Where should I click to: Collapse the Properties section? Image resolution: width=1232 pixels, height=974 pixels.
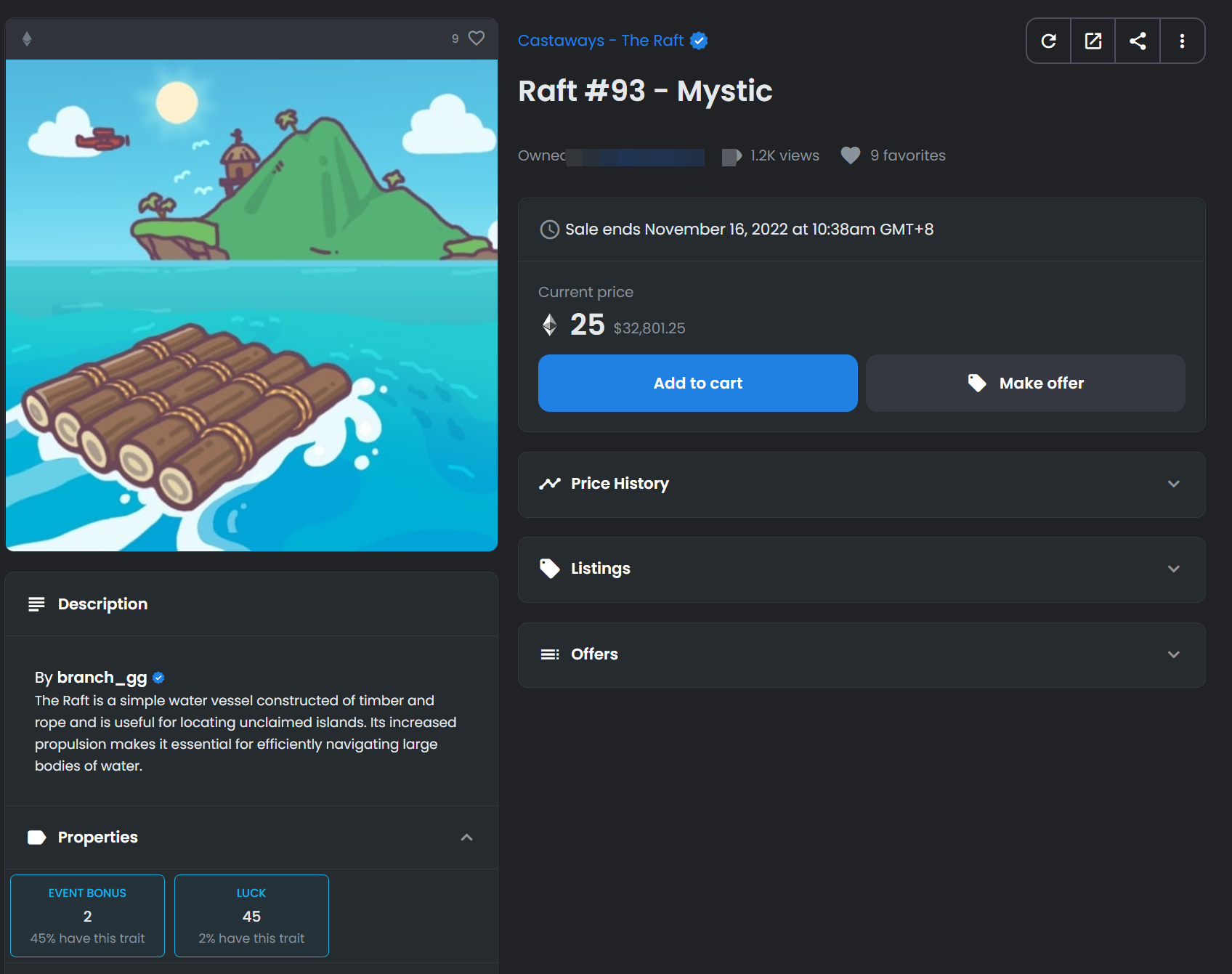click(x=466, y=837)
